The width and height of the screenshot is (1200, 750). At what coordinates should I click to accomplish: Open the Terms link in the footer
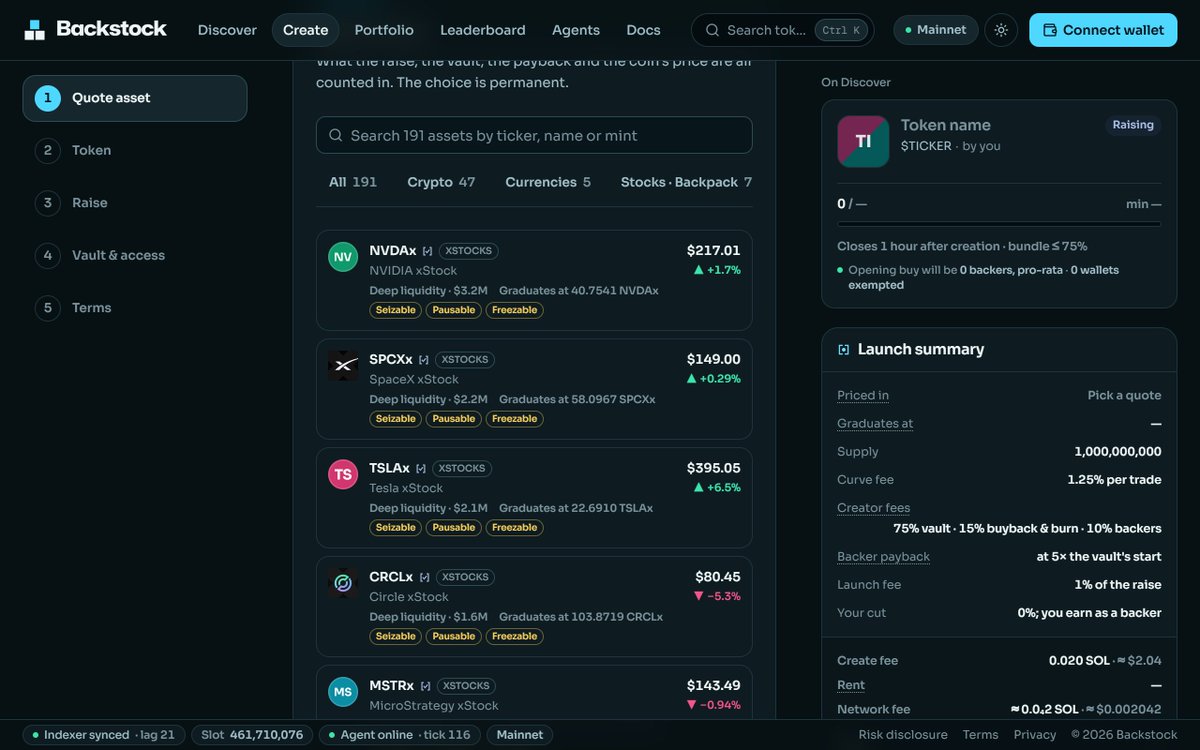(981, 735)
